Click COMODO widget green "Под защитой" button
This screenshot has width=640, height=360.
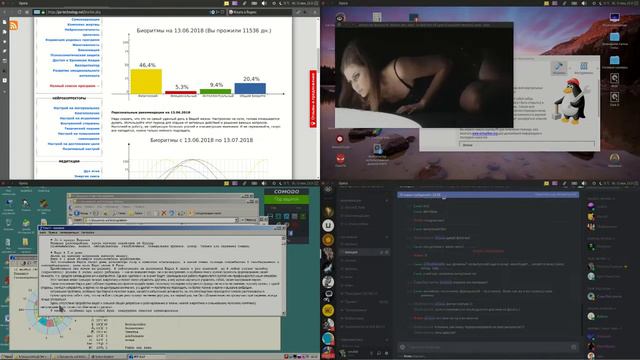tap(287, 199)
